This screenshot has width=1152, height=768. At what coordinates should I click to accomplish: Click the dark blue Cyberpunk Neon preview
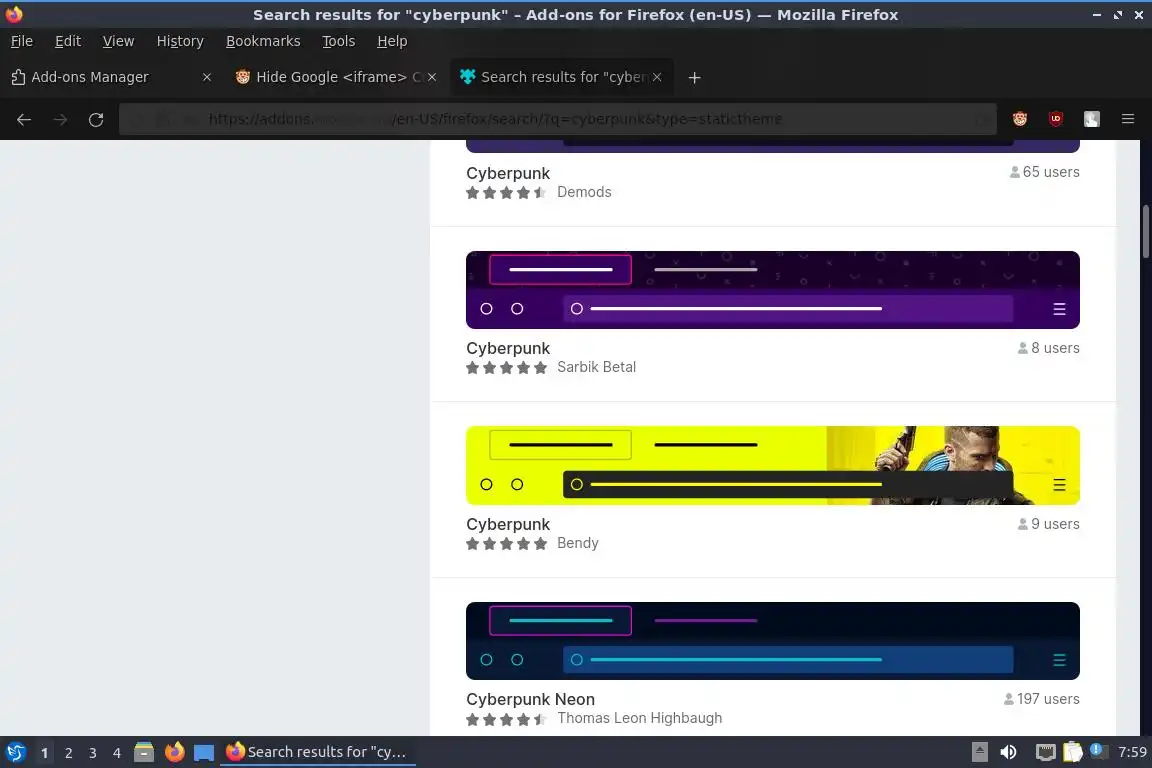tap(773, 641)
